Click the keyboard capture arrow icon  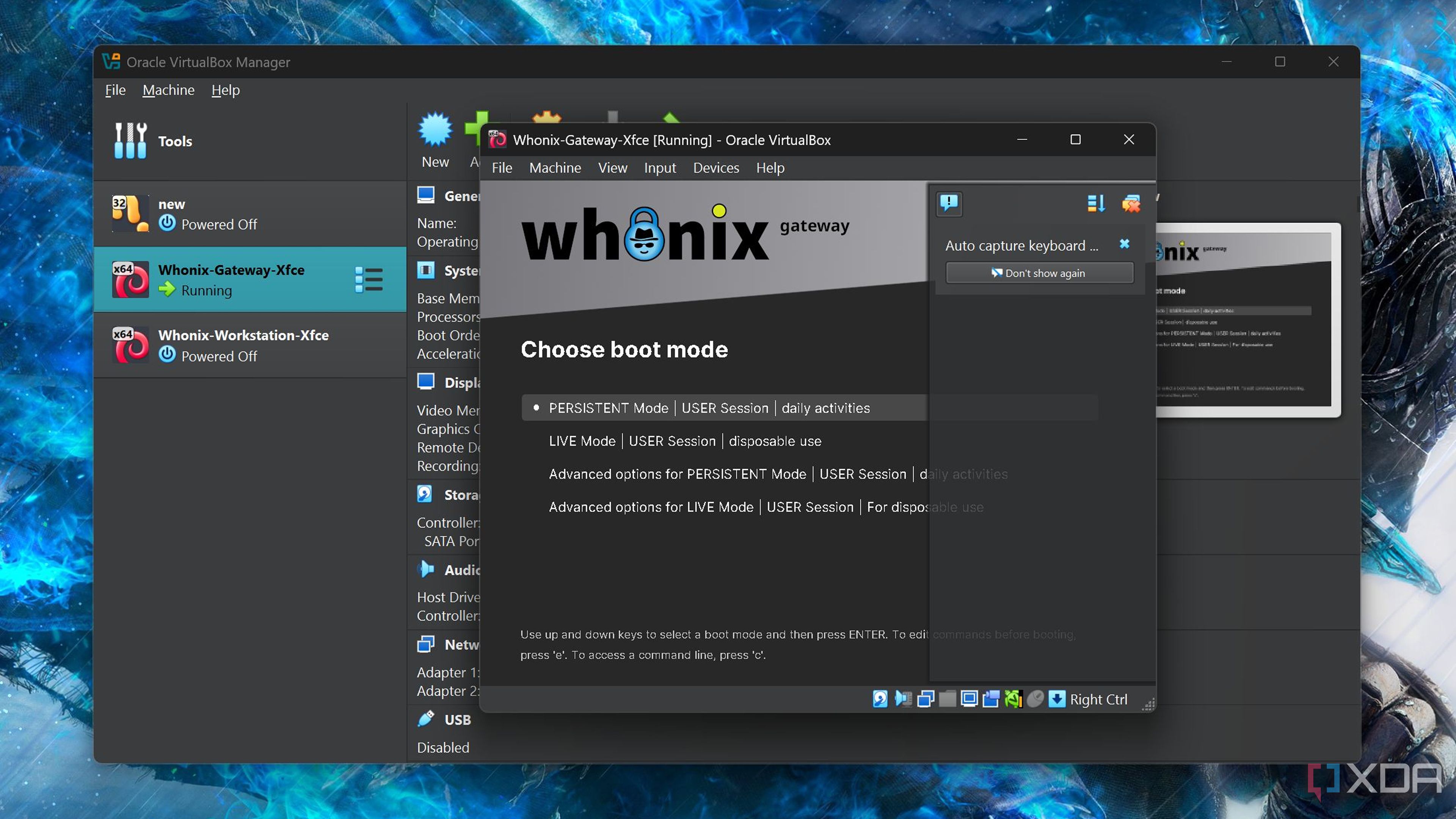[x=1056, y=699]
